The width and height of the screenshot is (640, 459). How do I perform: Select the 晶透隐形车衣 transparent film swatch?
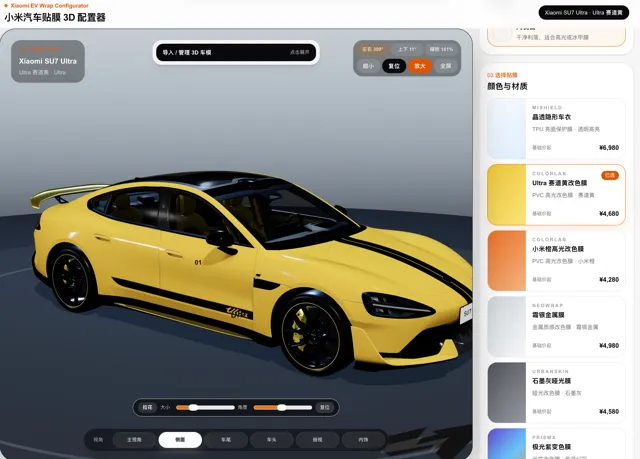556,129
